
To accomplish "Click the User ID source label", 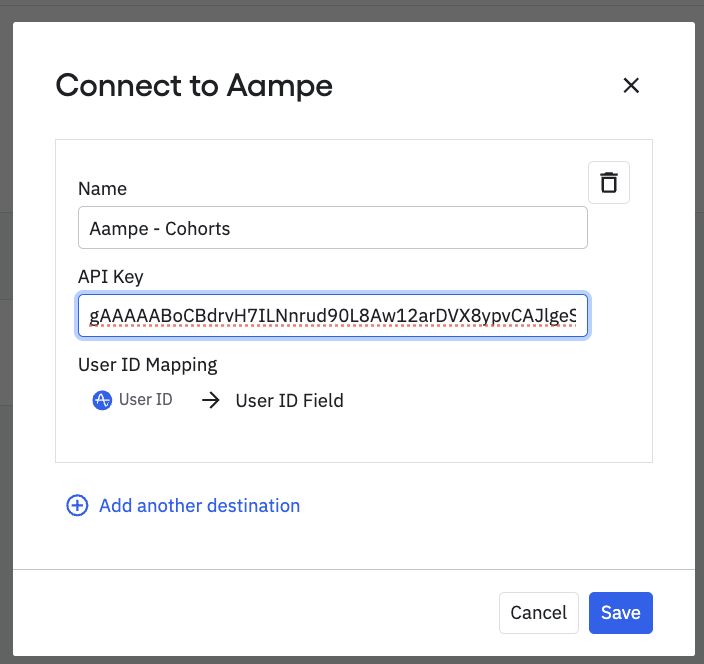I will point(145,400).
